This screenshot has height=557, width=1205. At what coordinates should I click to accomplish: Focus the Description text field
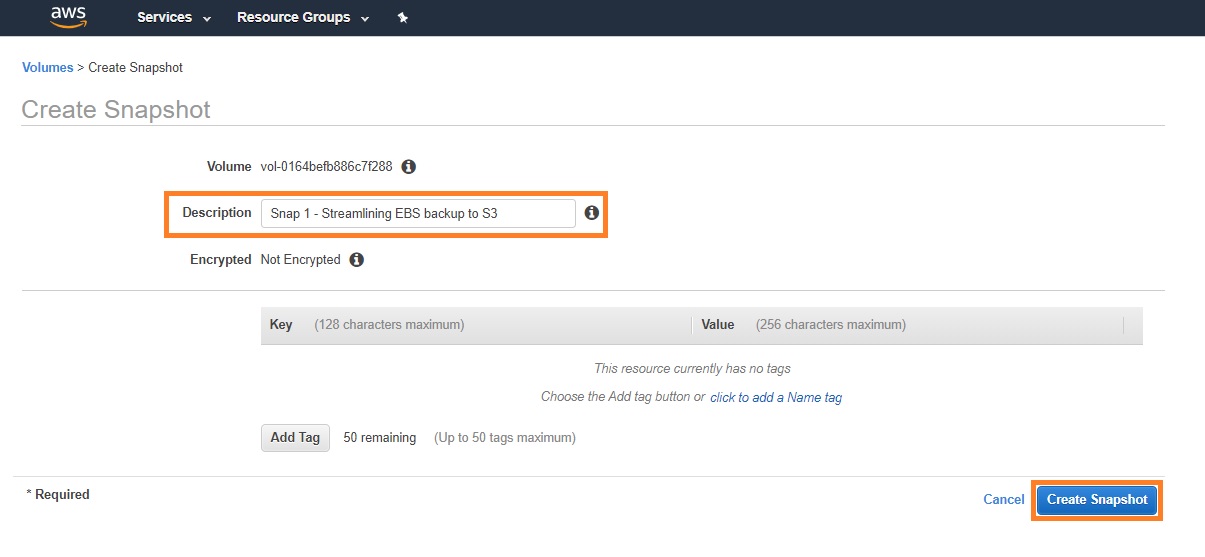pyautogui.click(x=417, y=214)
